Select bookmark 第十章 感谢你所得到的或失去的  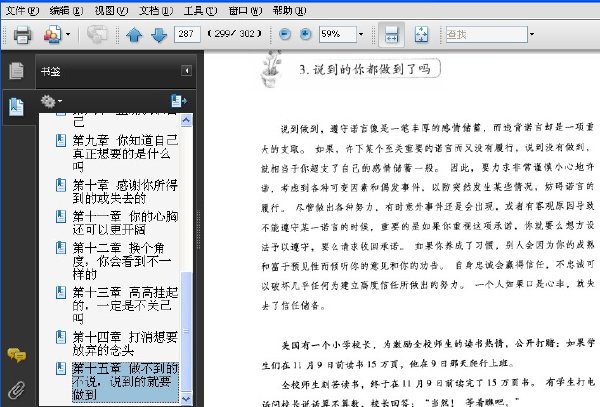[126, 192]
